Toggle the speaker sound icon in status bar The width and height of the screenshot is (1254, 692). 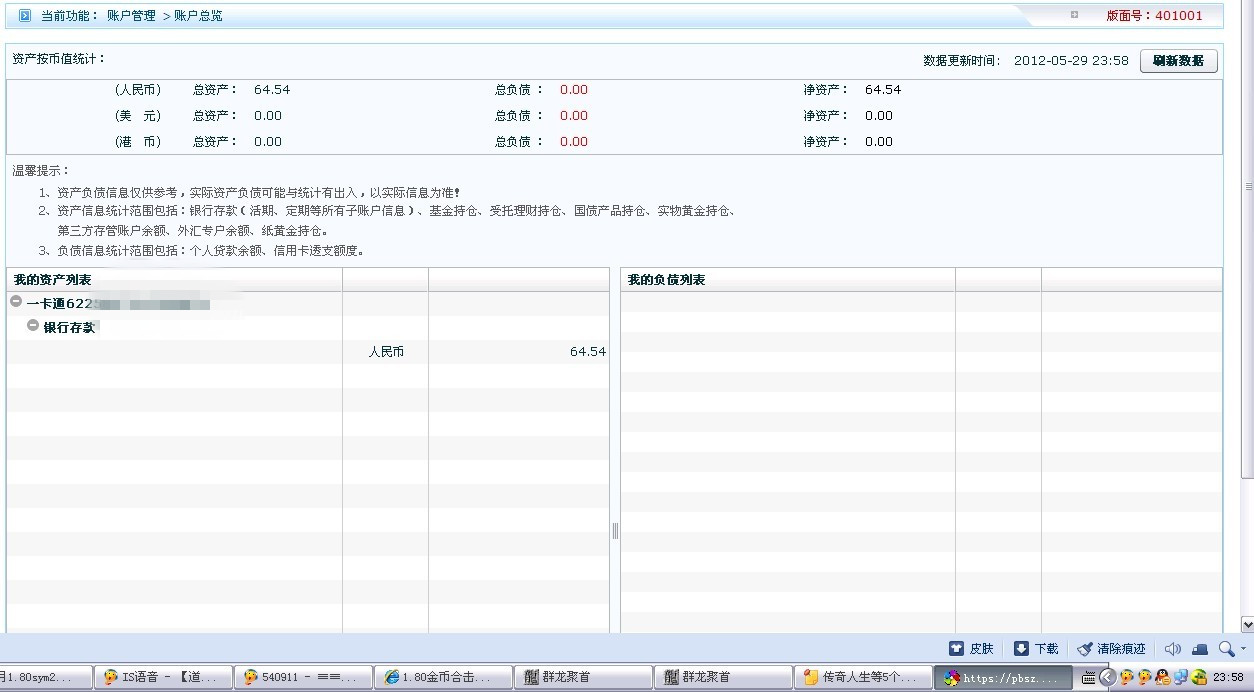pyautogui.click(x=1173, y=649)
